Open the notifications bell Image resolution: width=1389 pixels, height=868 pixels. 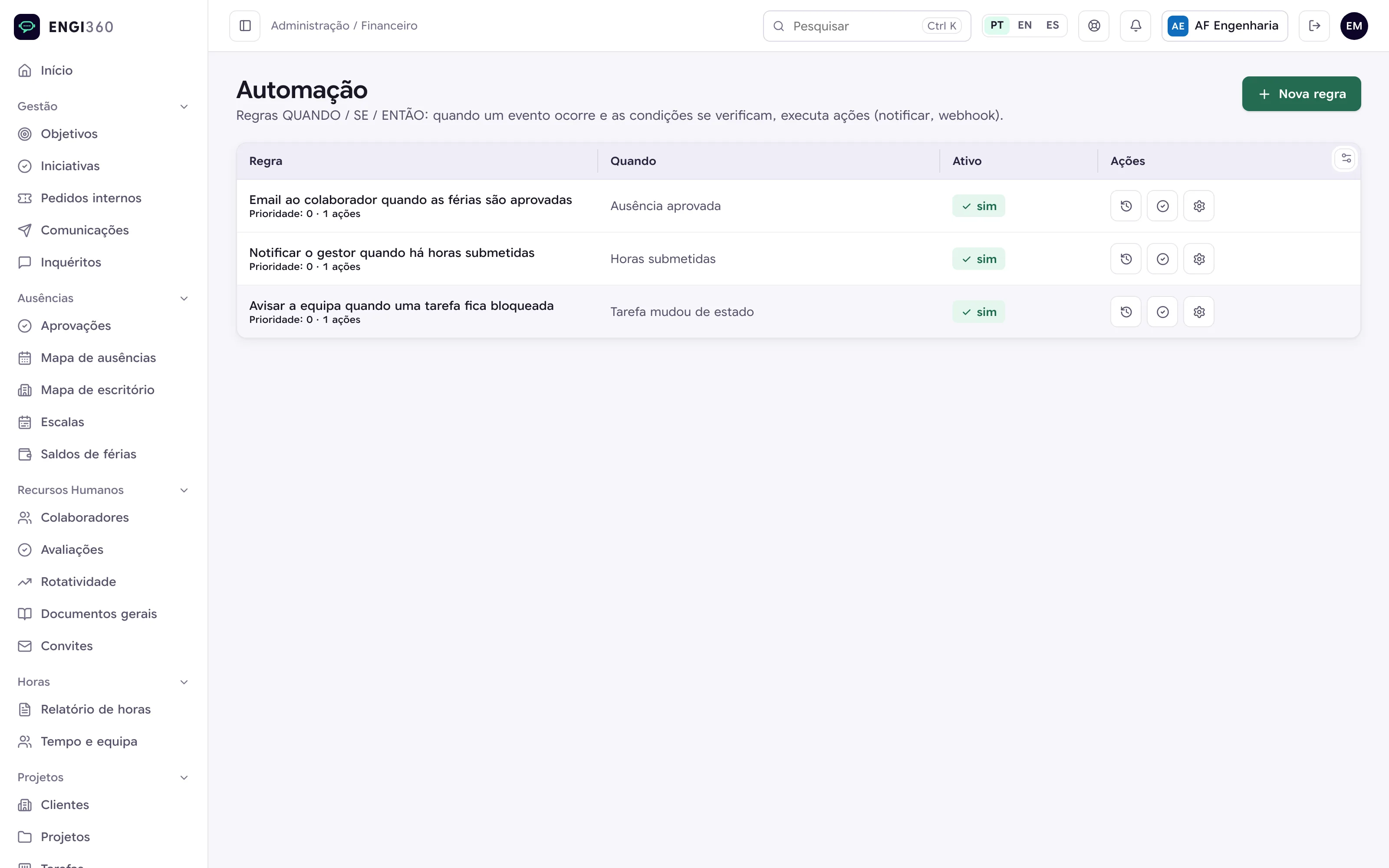pos(1136,26)
